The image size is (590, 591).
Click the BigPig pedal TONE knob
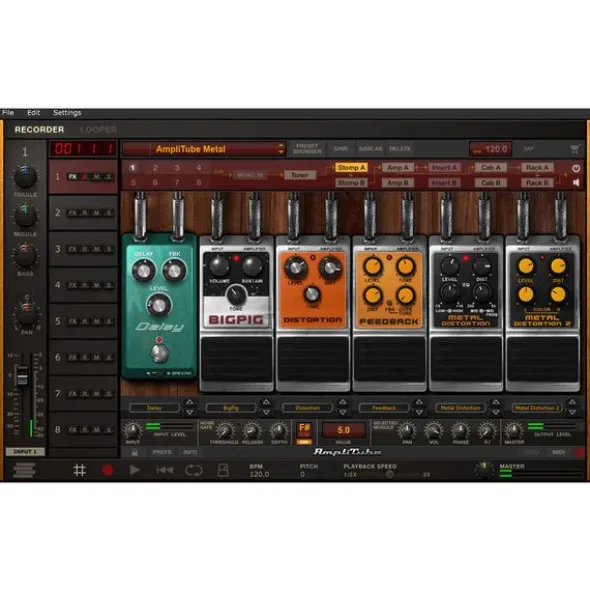pyautogui.click(x=236, y=295)
